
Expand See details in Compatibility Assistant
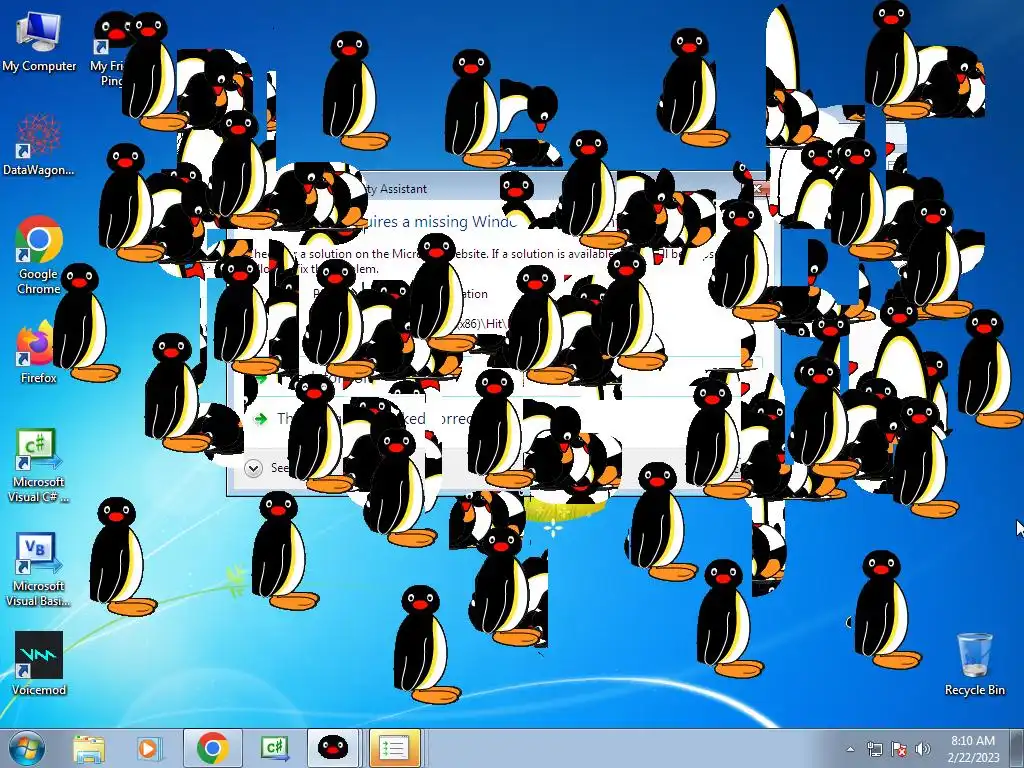[x=253, y=468]
